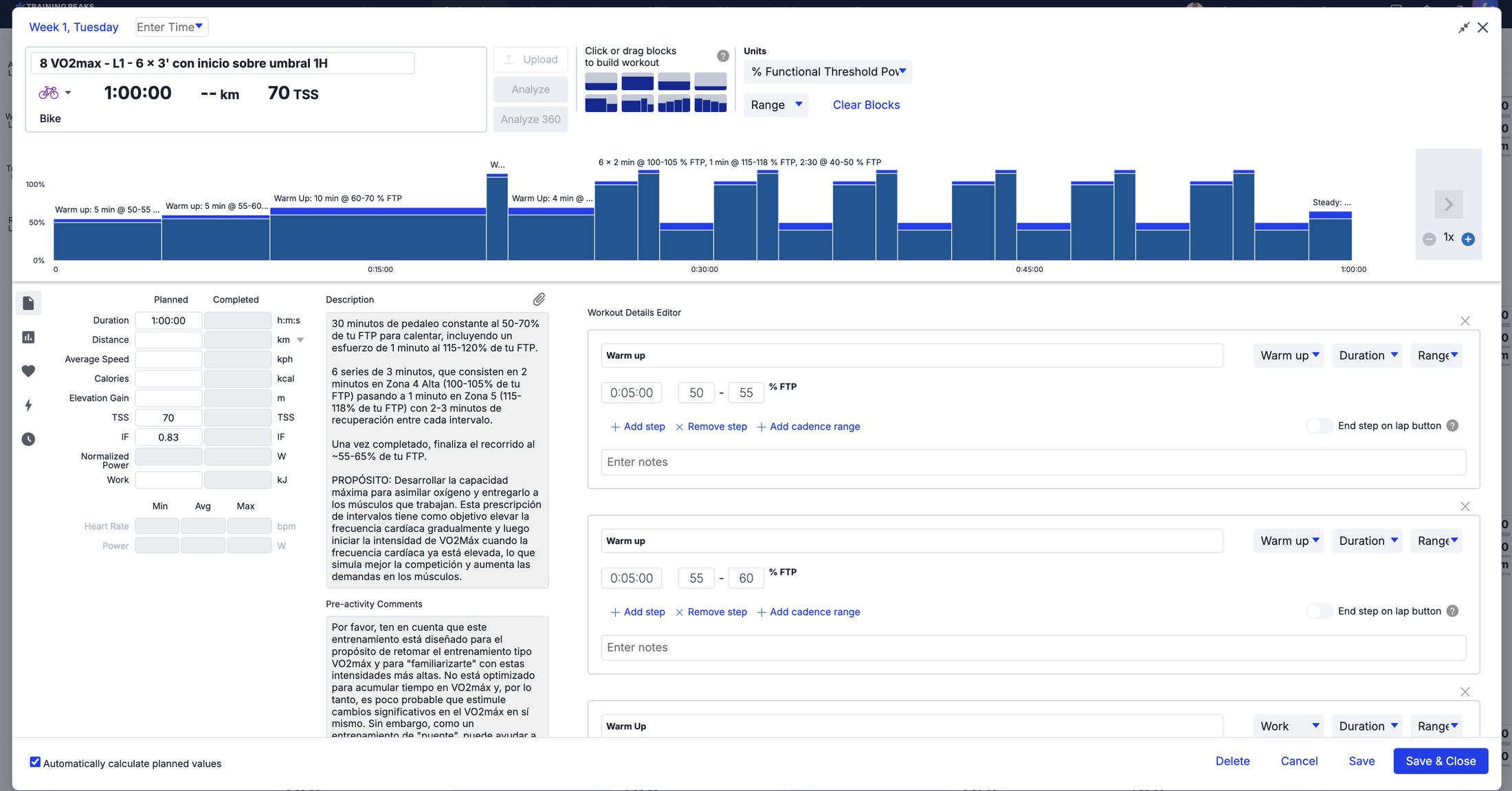Remove the third Warm Up block
Screen dimensions: 1512x791
(x=1465, y=692)
